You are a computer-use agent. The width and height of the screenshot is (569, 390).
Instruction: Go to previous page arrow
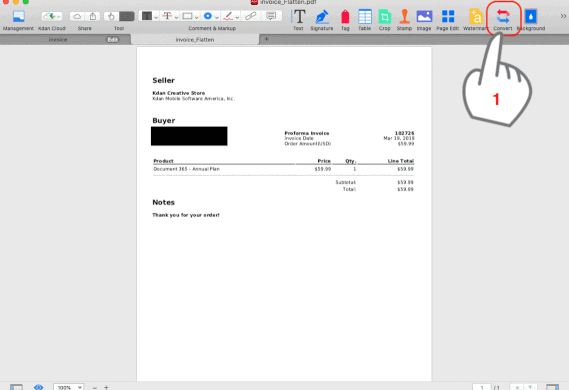517,387
